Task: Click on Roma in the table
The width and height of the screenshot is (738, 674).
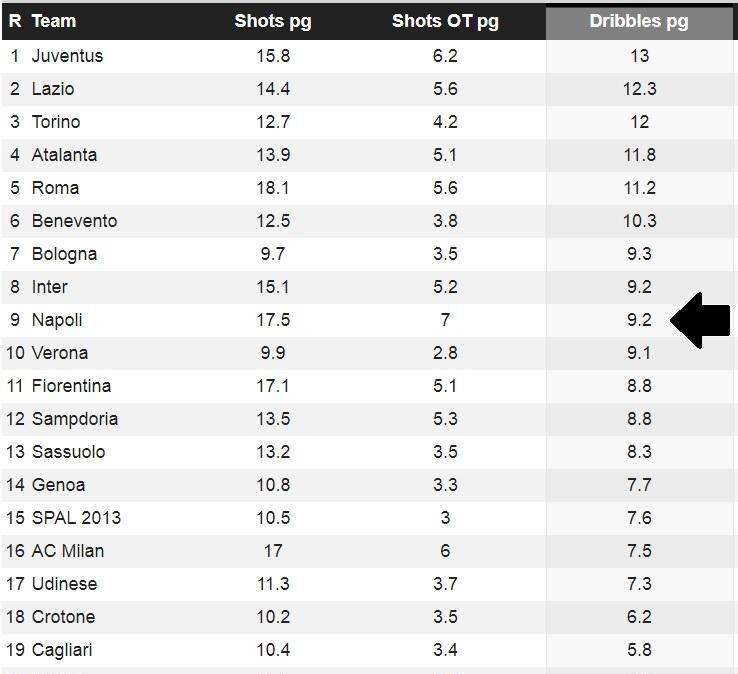Action: coord(55,188)
